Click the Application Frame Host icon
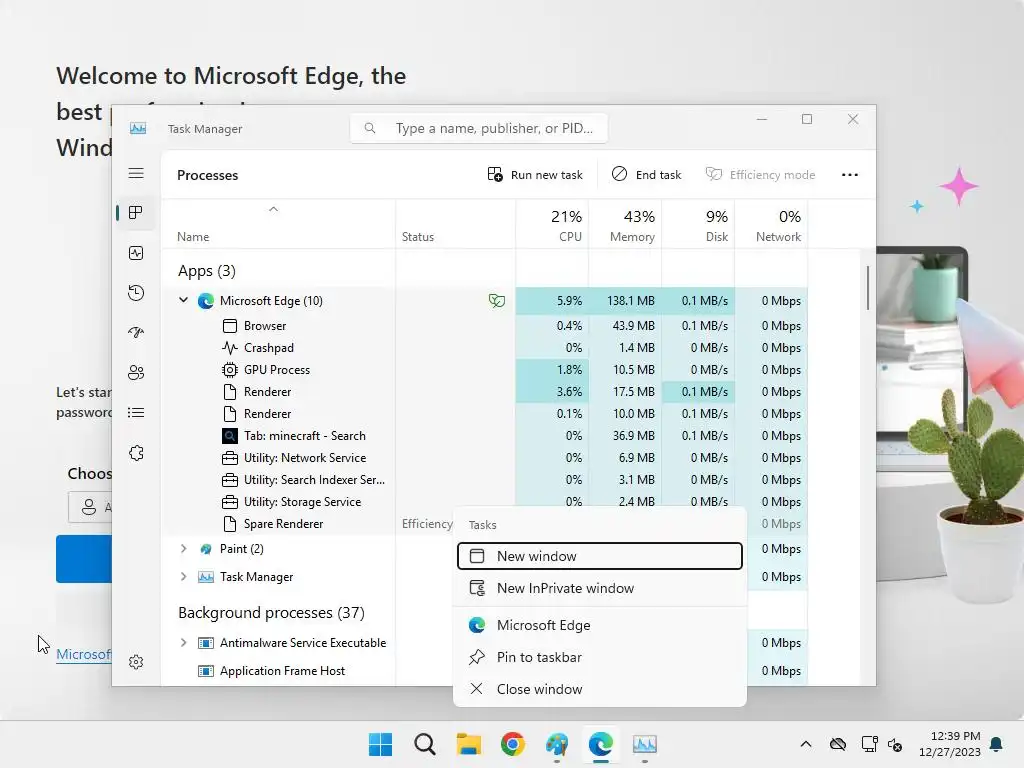Image resolution: width=1024 pixels, height=768 pixels. pyautogui.click(x=206, y=671)
